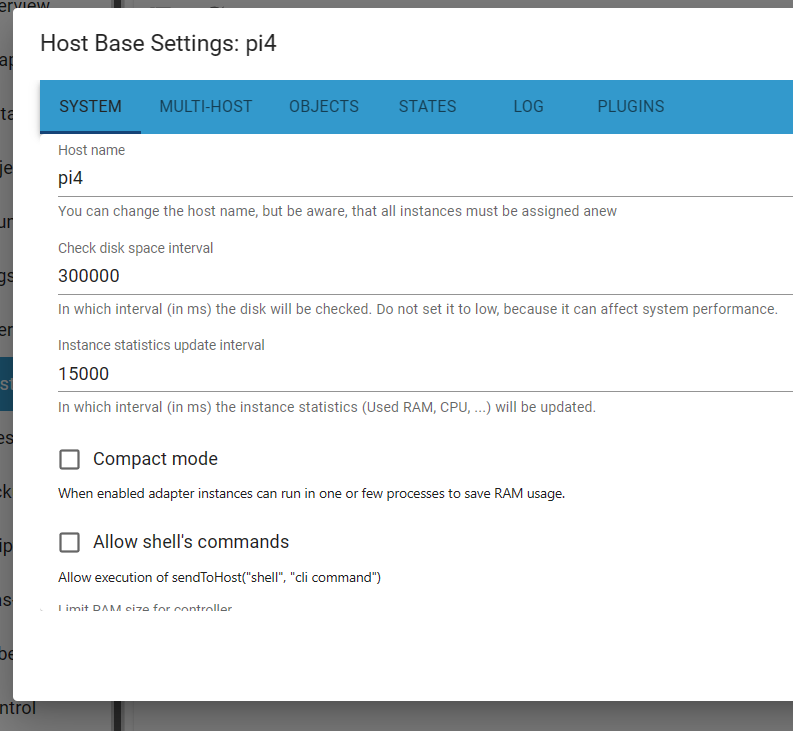Switch to the MULTI-HOST tab
Screen dimensions: 793x731
click(205, 107)
